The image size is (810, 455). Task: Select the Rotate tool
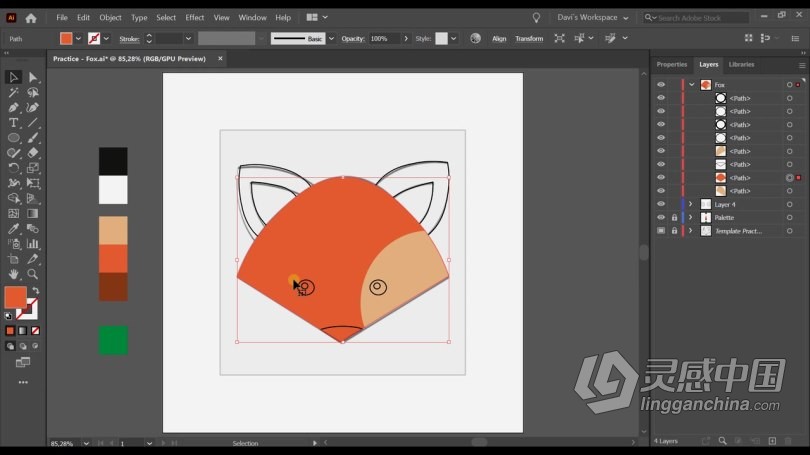pyautogui.click(x=13, y=168)
